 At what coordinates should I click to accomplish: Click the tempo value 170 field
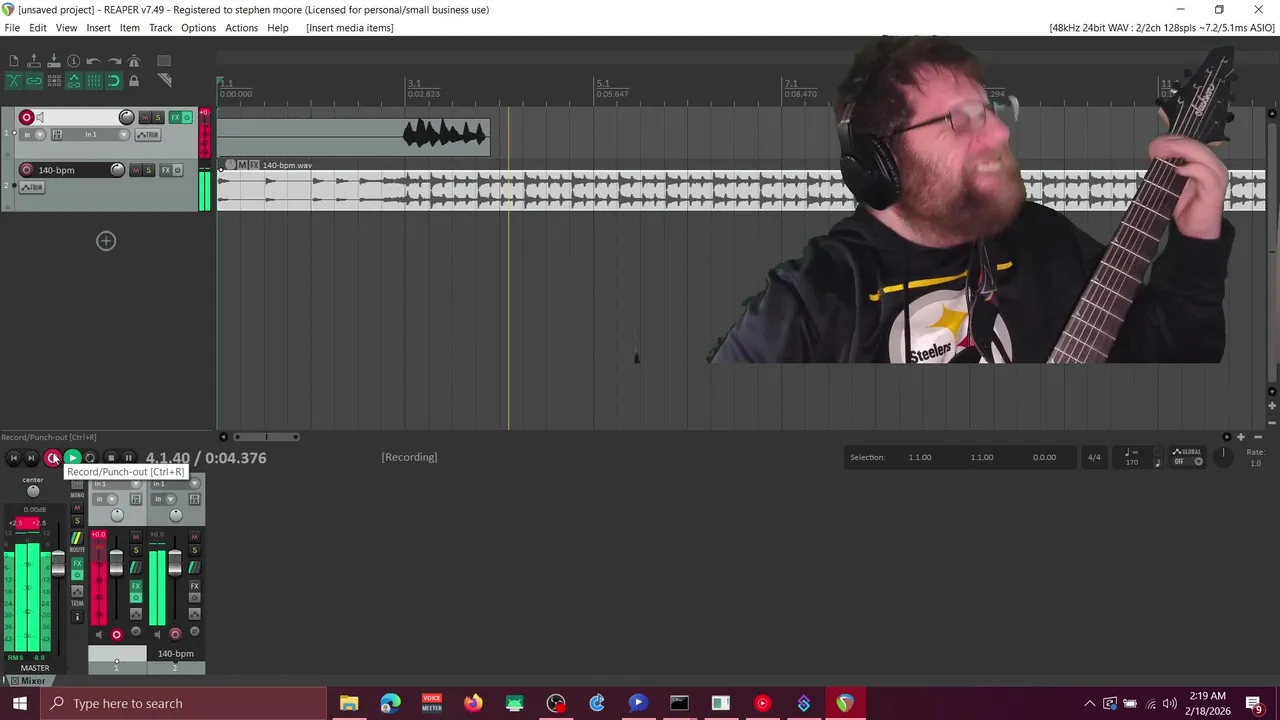coord(1132,462)
